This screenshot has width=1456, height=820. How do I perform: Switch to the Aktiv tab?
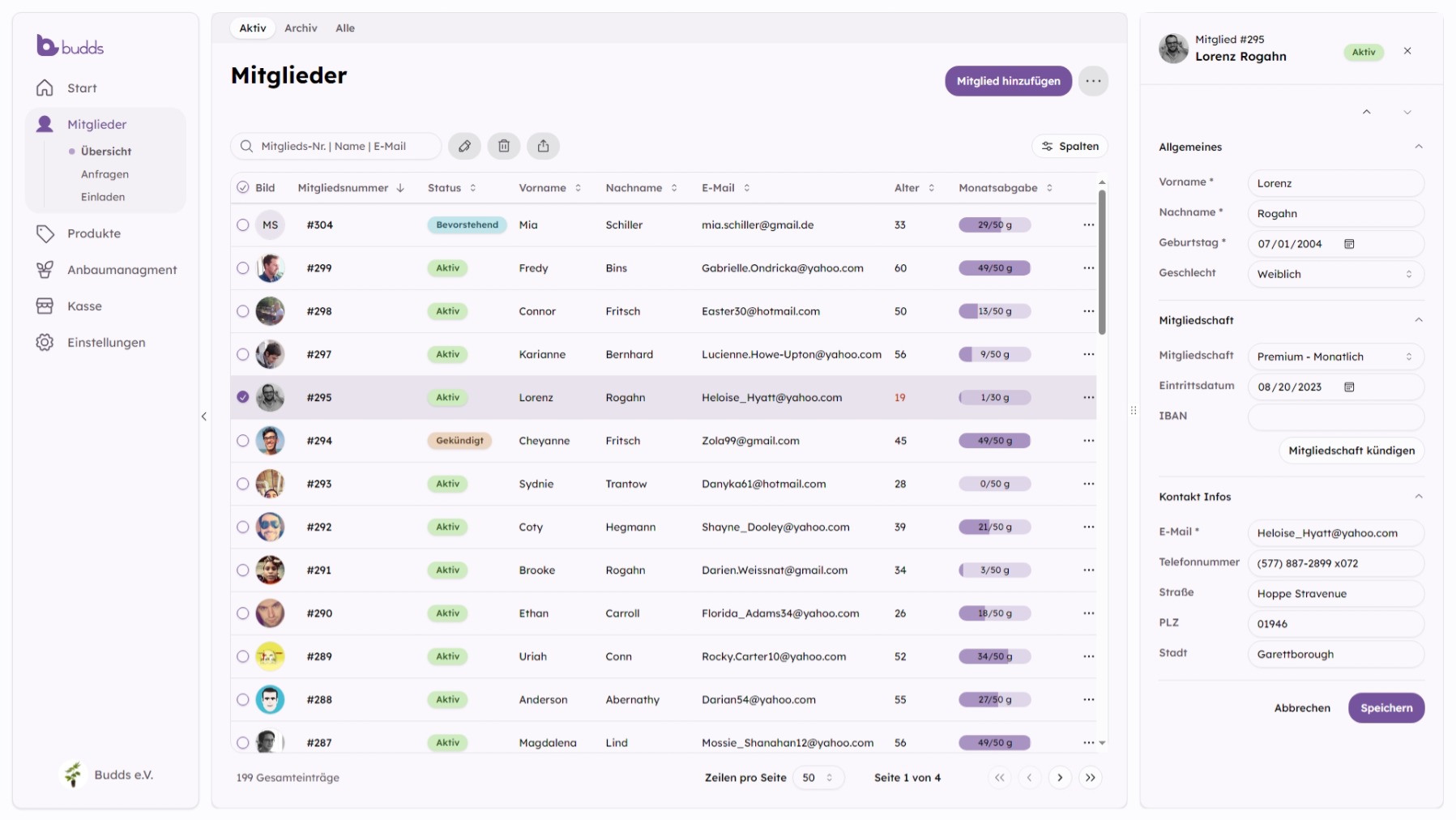(253, 28)
